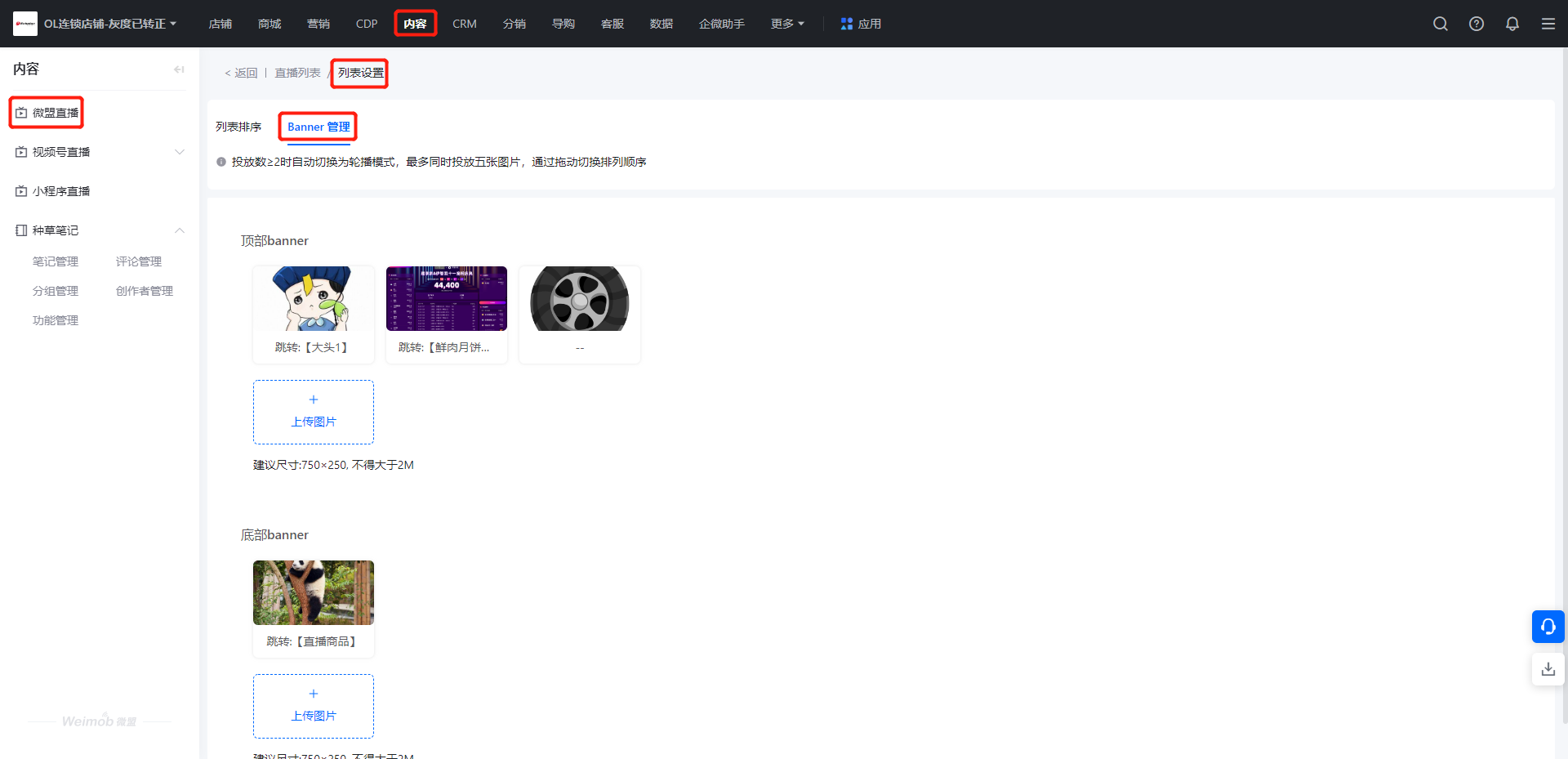This screenshot has width=1568, height=759.
Task: Click the 顶部banner section heading
Action: tap(274, 241)
